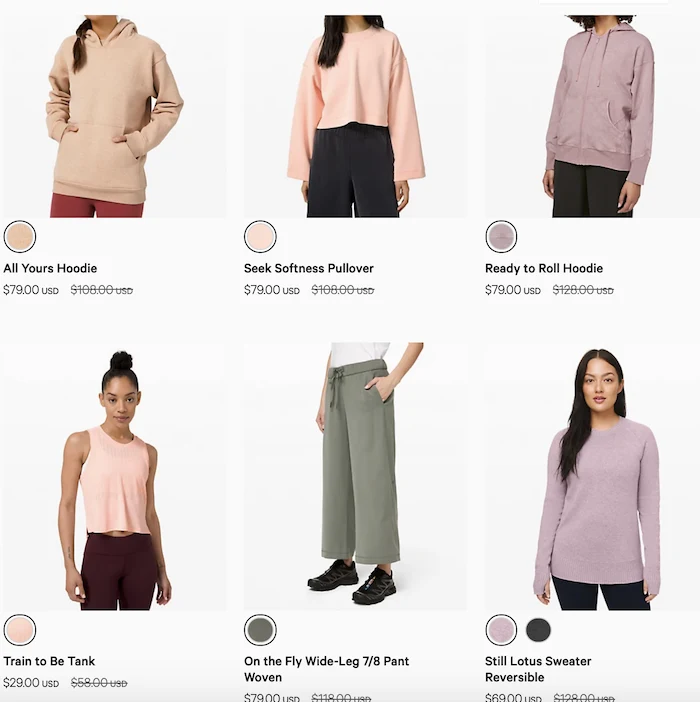View the Train to Be Tank model photo
700x702 pixels.
pyautogui.click(x=115, y=476)
